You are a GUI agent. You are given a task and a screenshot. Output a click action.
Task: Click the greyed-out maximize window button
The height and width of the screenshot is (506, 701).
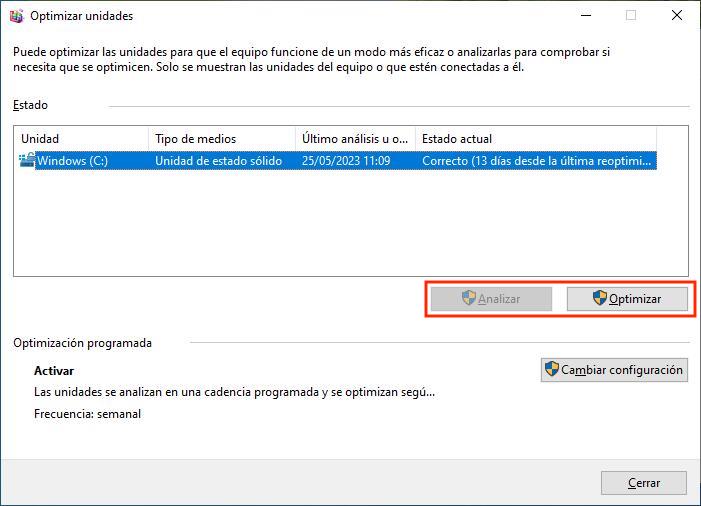pos(630,16)
